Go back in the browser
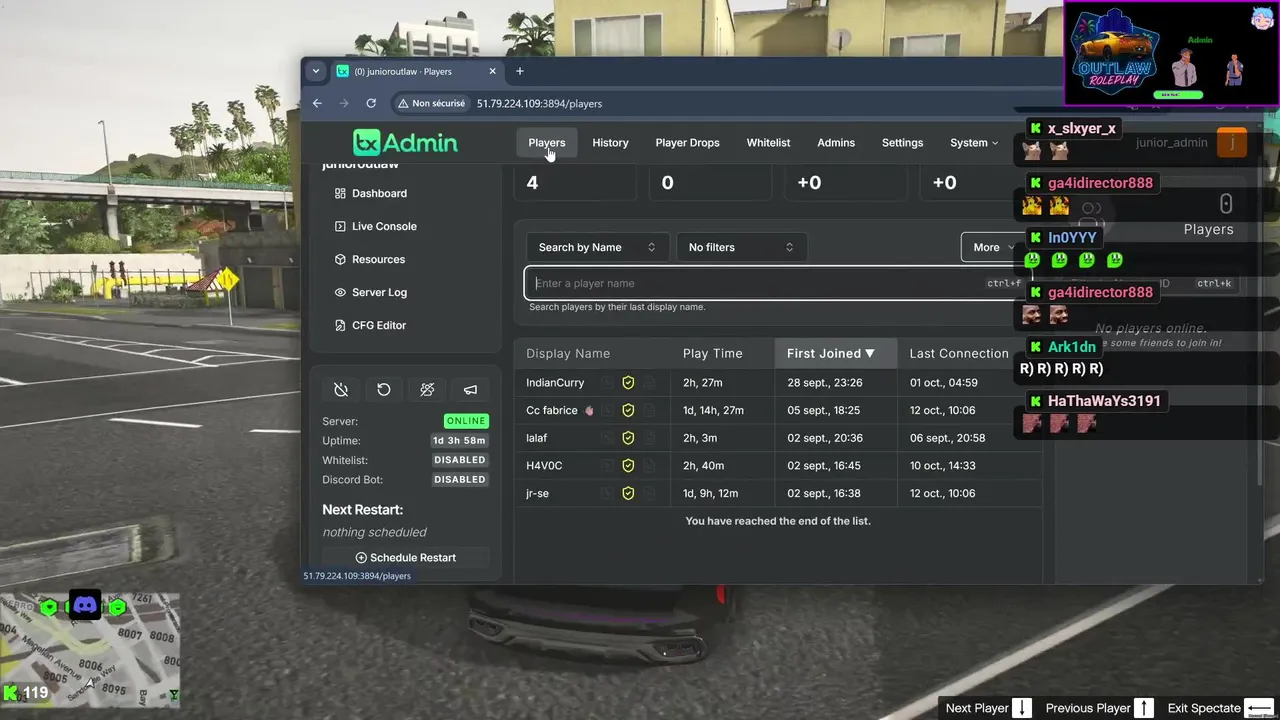1280x720 pixels. coord(317,103)
